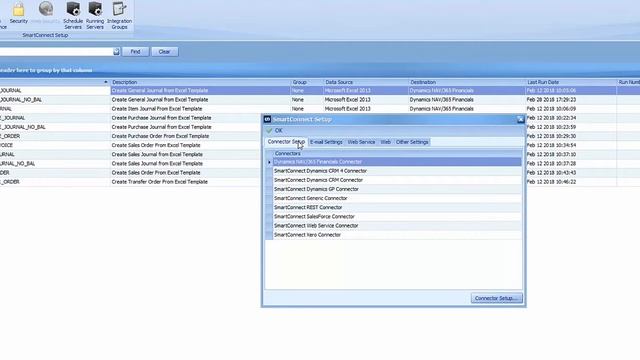Select SmartConnect Dynamics CRM 4 Connector
This screenshot has height=360, width=640.
[x=397, y=171]
